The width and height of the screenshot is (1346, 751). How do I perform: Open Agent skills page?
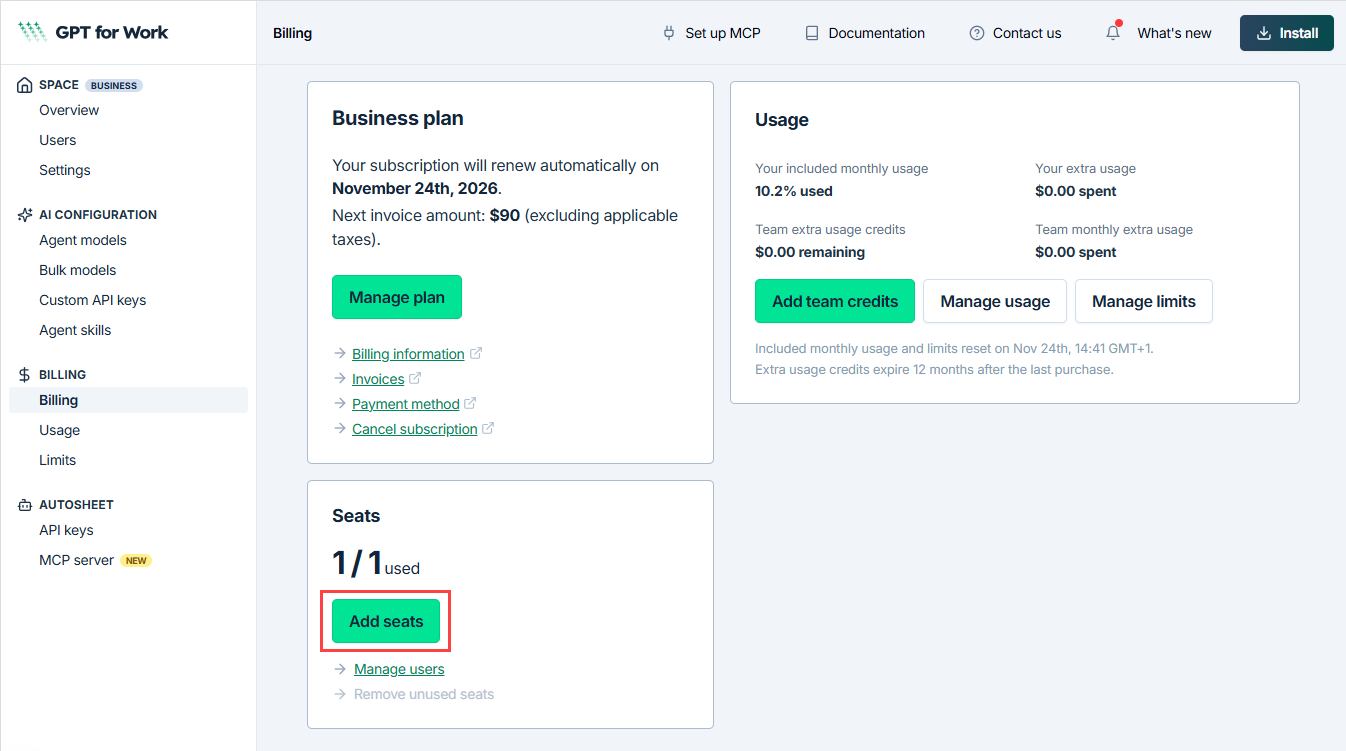coord(75,330)
